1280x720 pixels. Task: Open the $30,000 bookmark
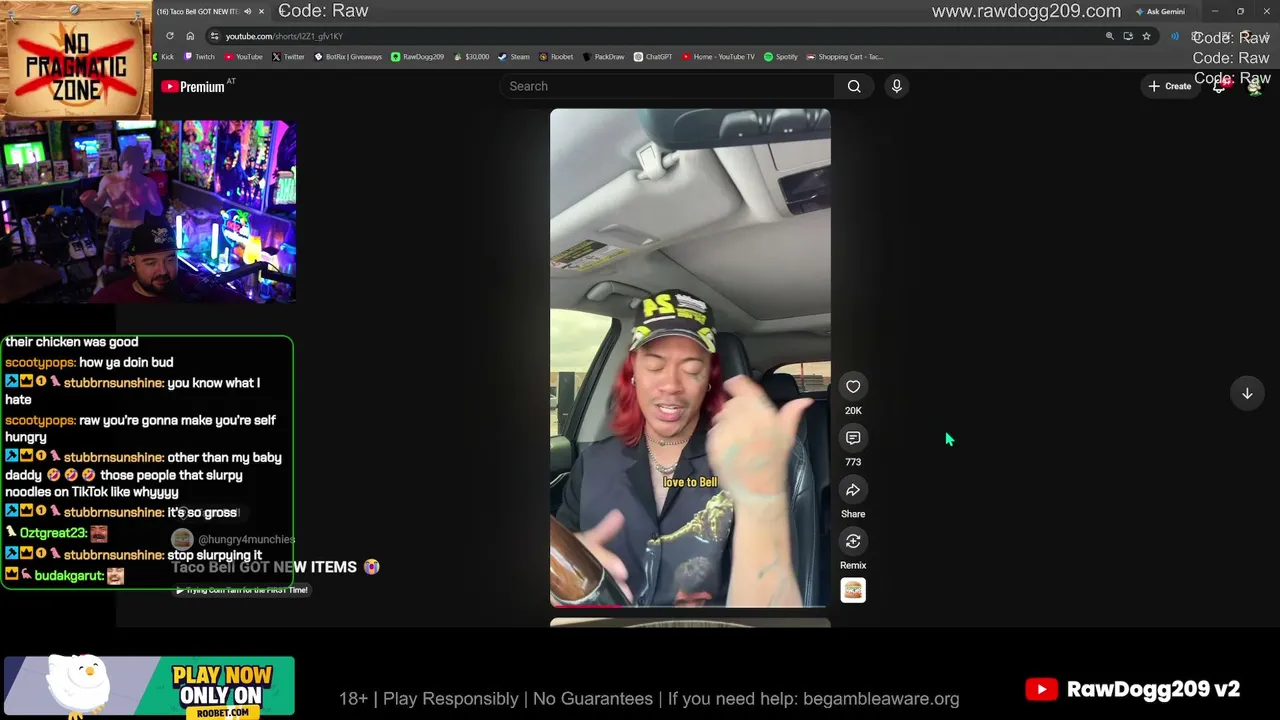click(471, 57)
